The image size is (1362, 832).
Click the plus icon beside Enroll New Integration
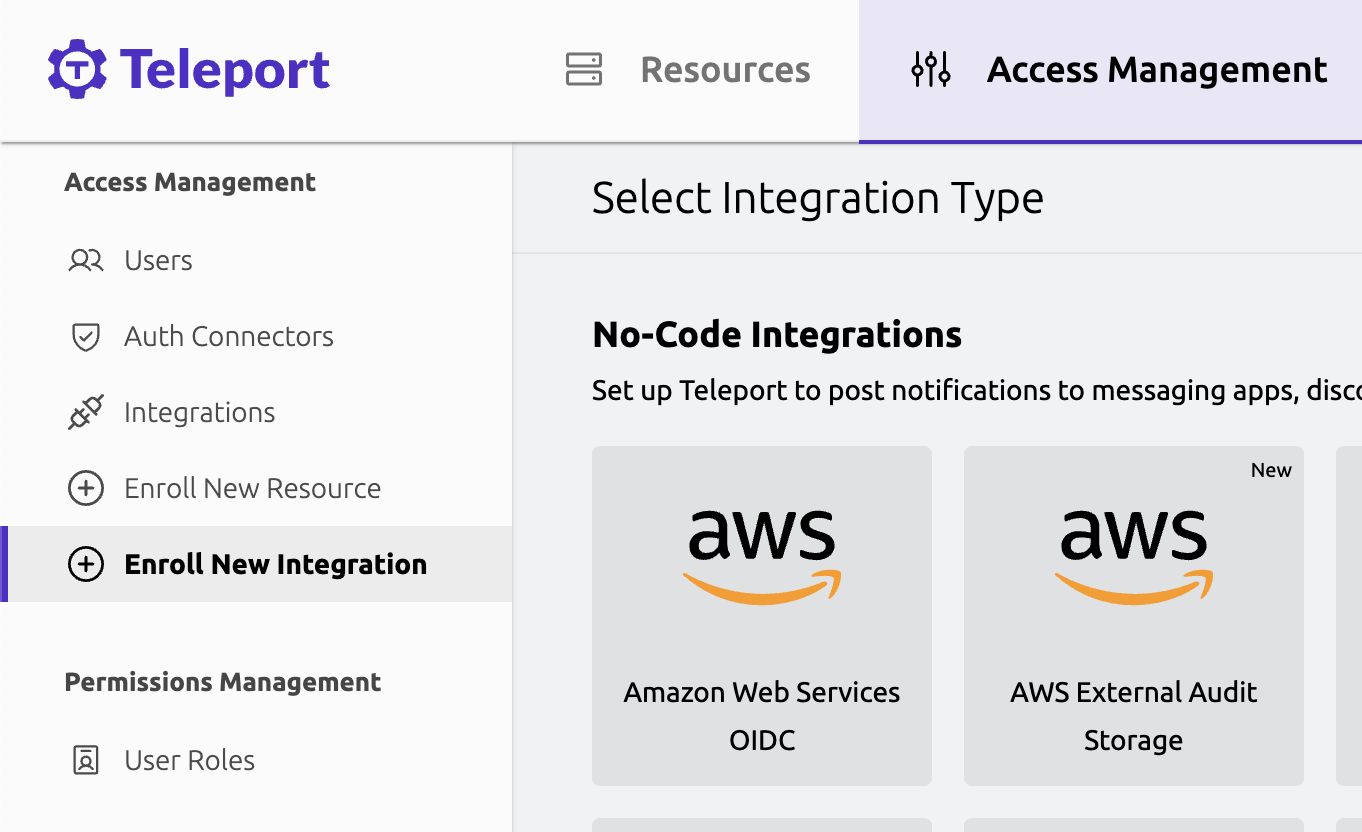coord(85,564)
